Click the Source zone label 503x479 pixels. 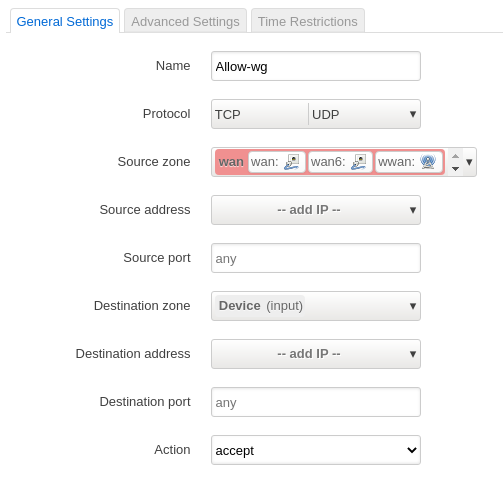click(154, 162)
